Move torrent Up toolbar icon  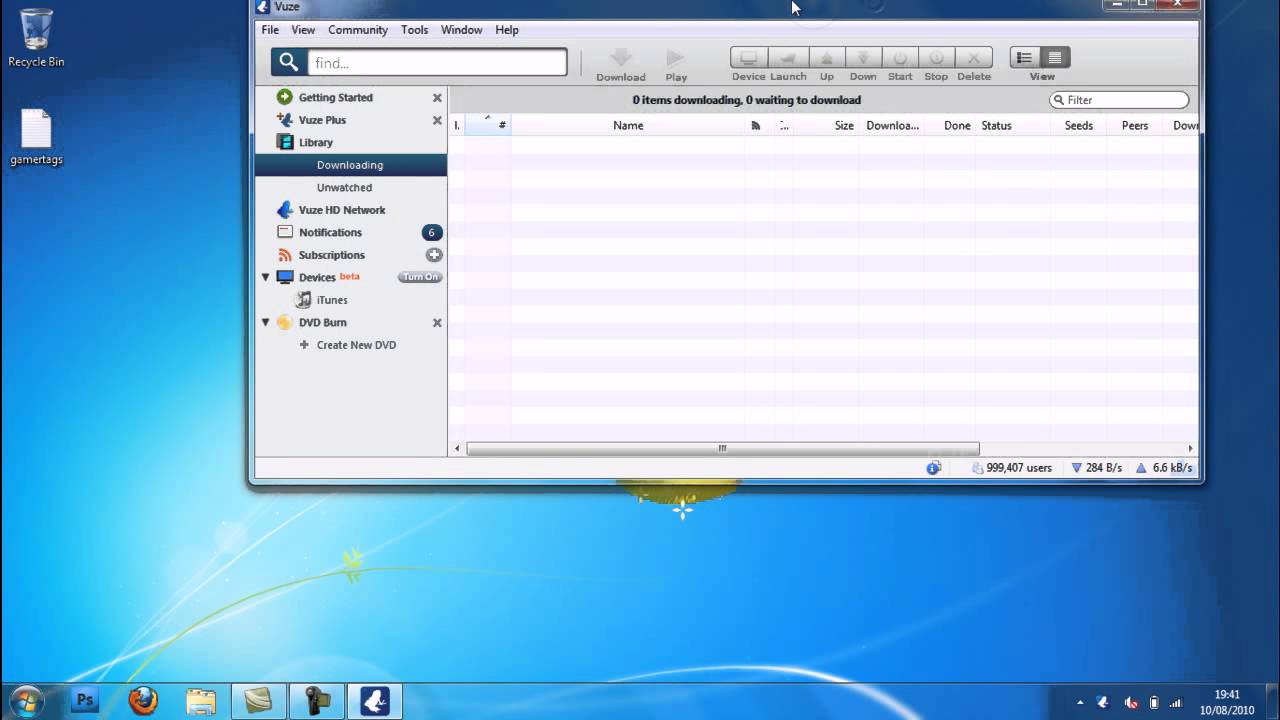[827, 58]
